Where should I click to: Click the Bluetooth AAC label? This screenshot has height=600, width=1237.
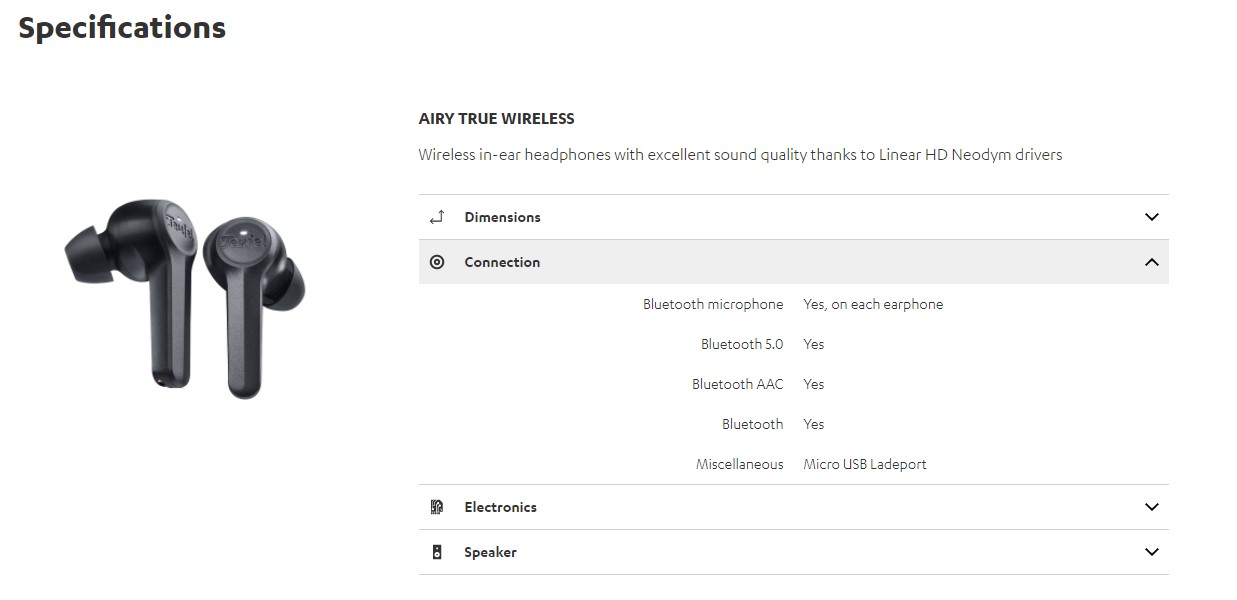tap(737, 384)
